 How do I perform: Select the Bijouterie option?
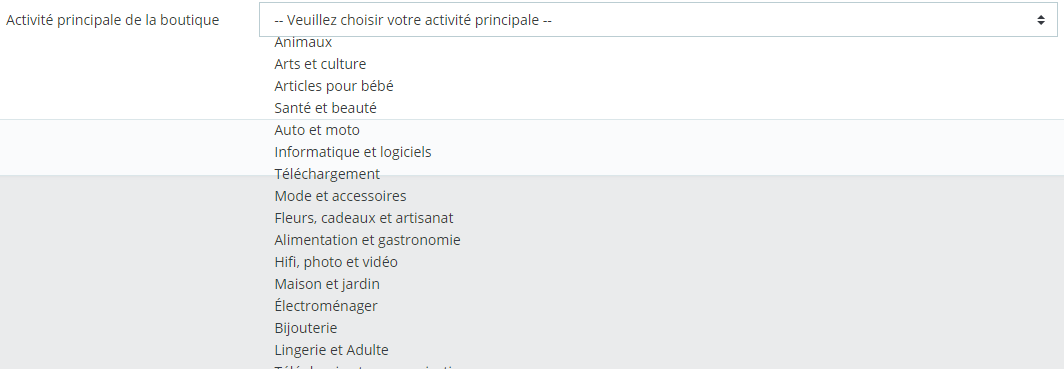click(x=305, y=328)
